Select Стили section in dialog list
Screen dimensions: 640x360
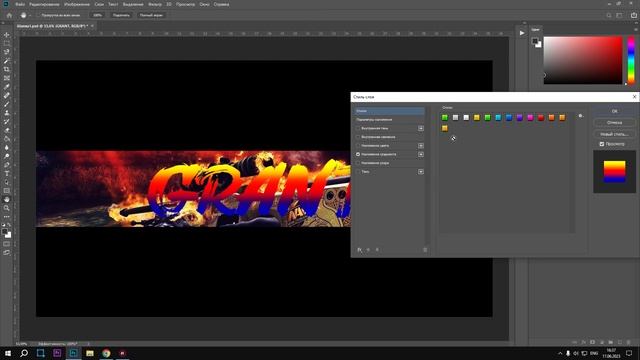point(389,111)
